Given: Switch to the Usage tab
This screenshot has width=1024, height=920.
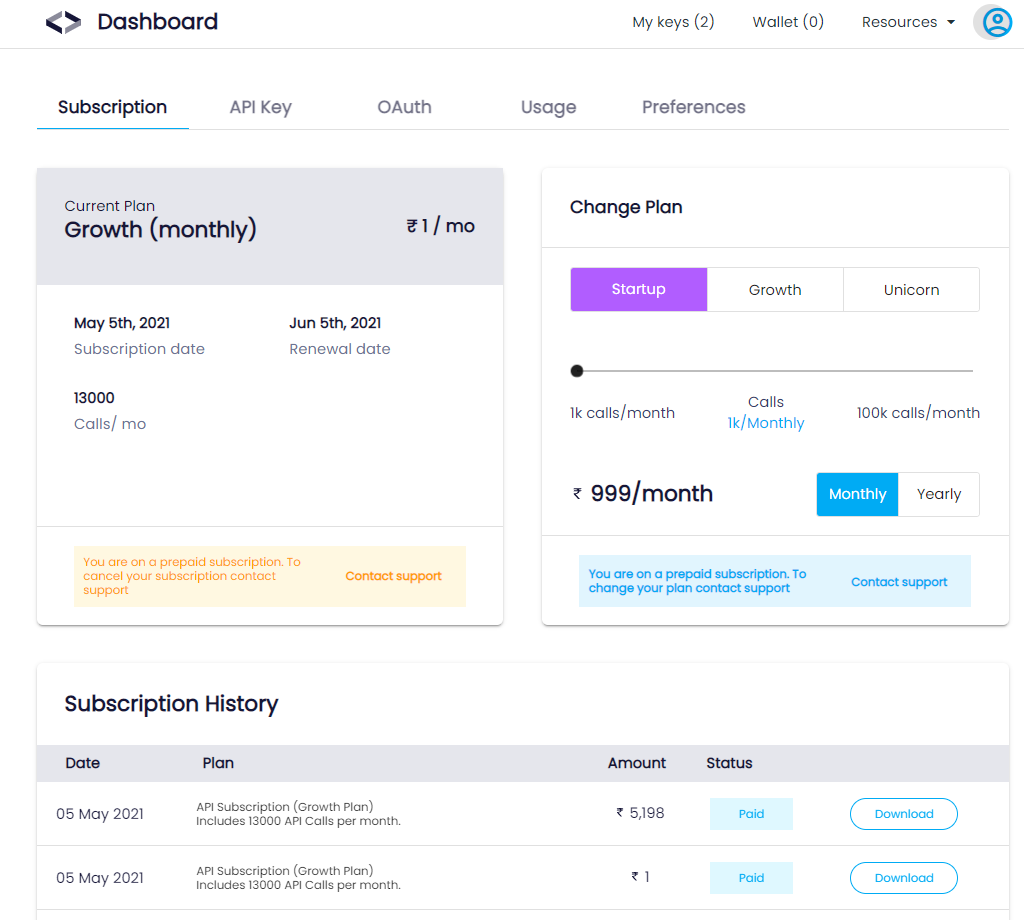Looking at the screenshot, I should [548, 107].
